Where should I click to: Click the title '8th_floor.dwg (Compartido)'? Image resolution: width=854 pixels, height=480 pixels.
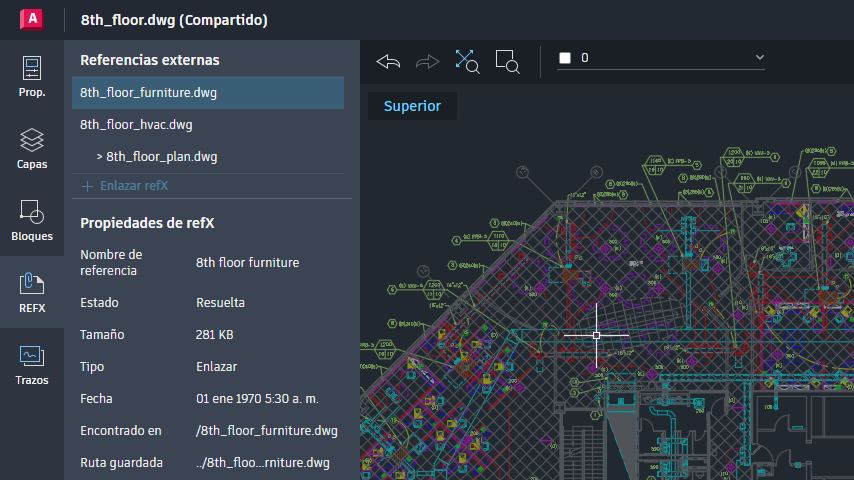tap(174, 20)
